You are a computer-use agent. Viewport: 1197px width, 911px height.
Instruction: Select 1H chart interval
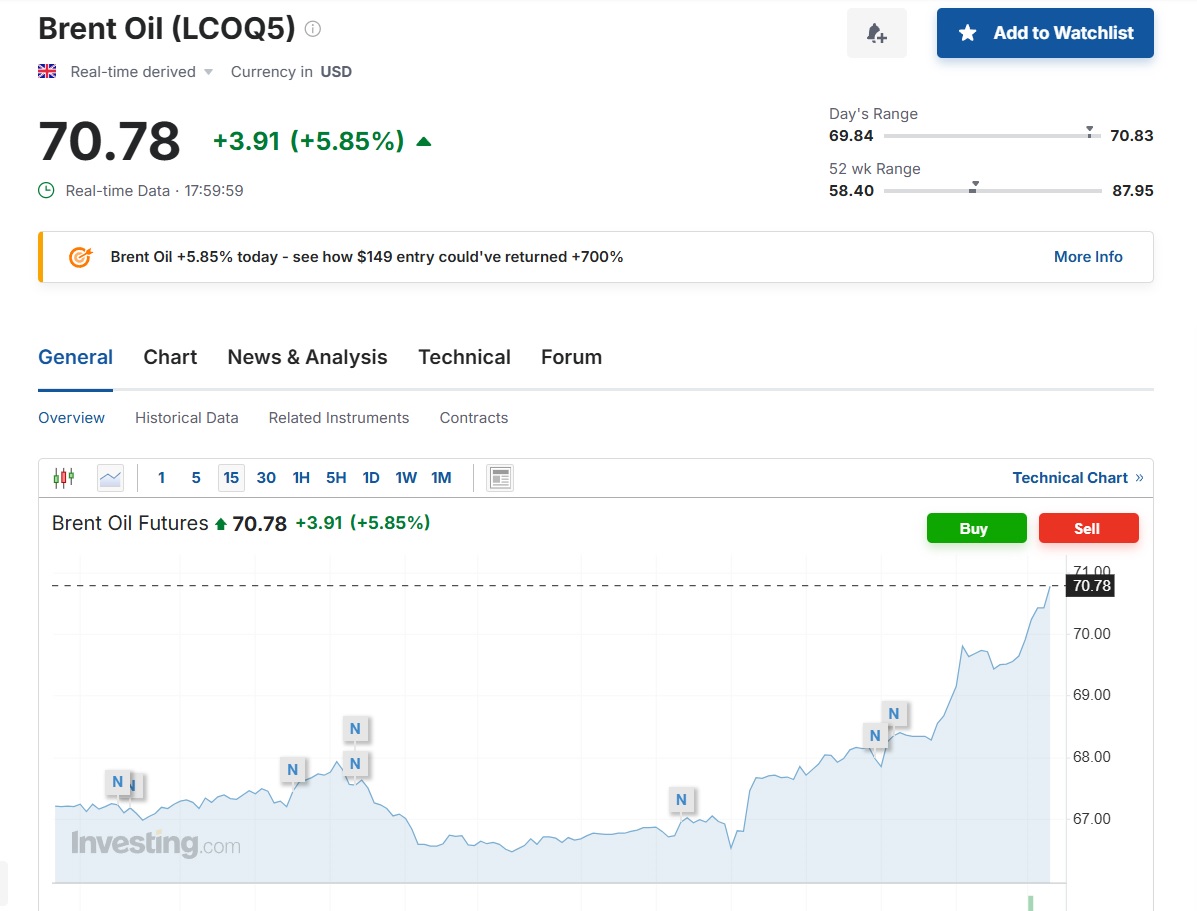(x=302, y=478)
